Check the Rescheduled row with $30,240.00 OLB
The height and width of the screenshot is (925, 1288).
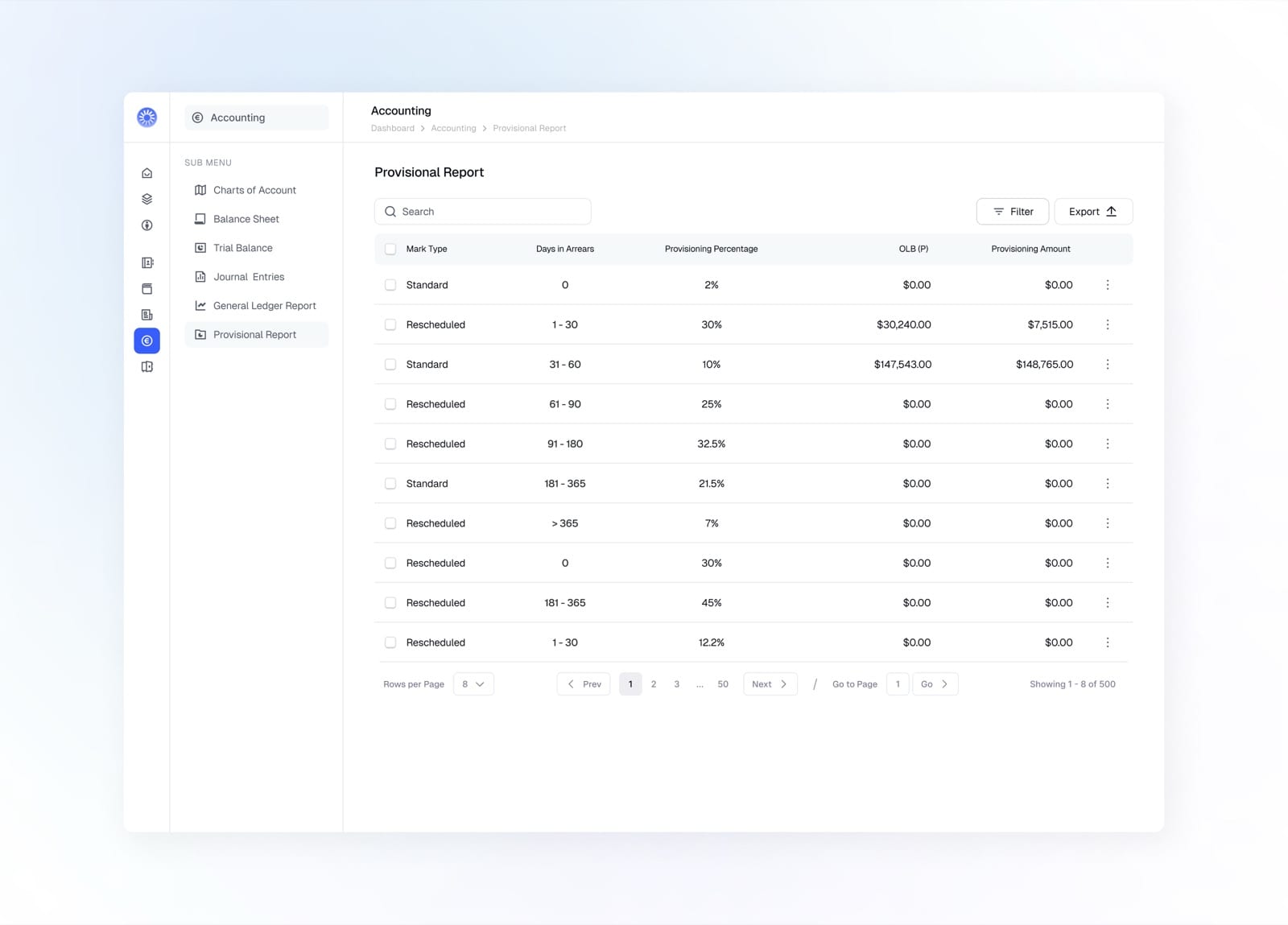(390, 324)
